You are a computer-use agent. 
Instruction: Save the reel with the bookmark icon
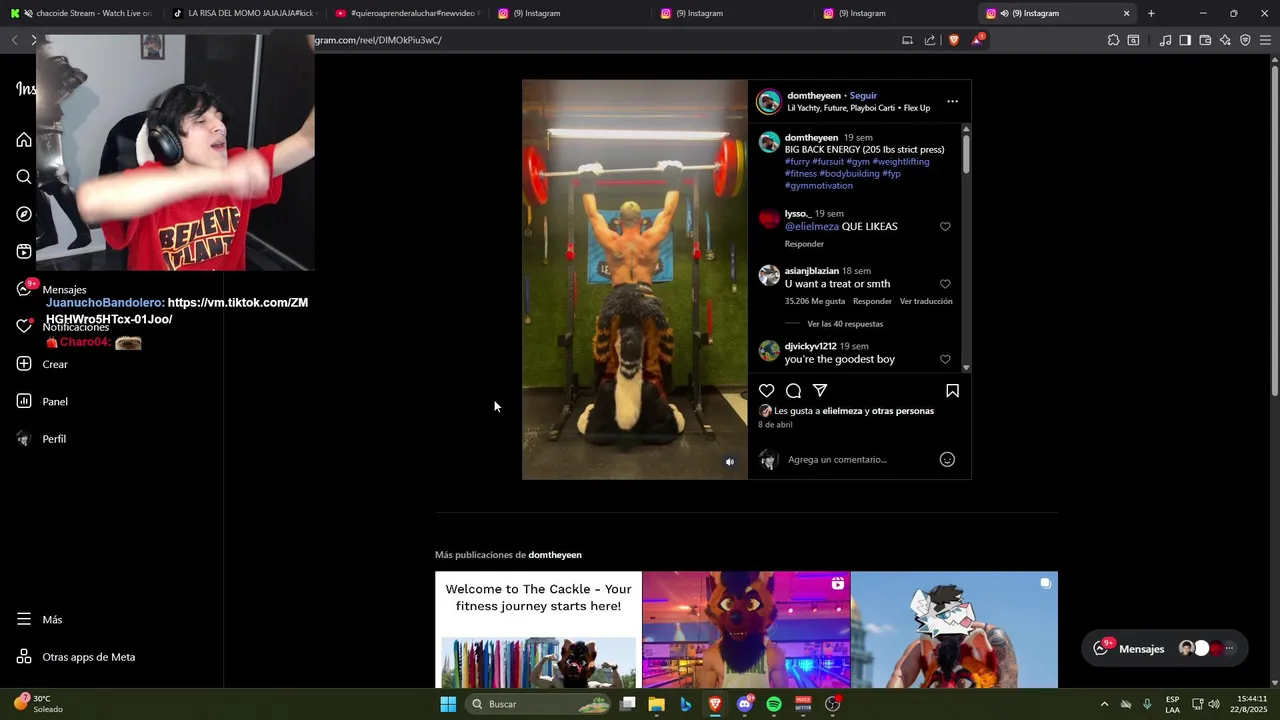pos(952,391)
